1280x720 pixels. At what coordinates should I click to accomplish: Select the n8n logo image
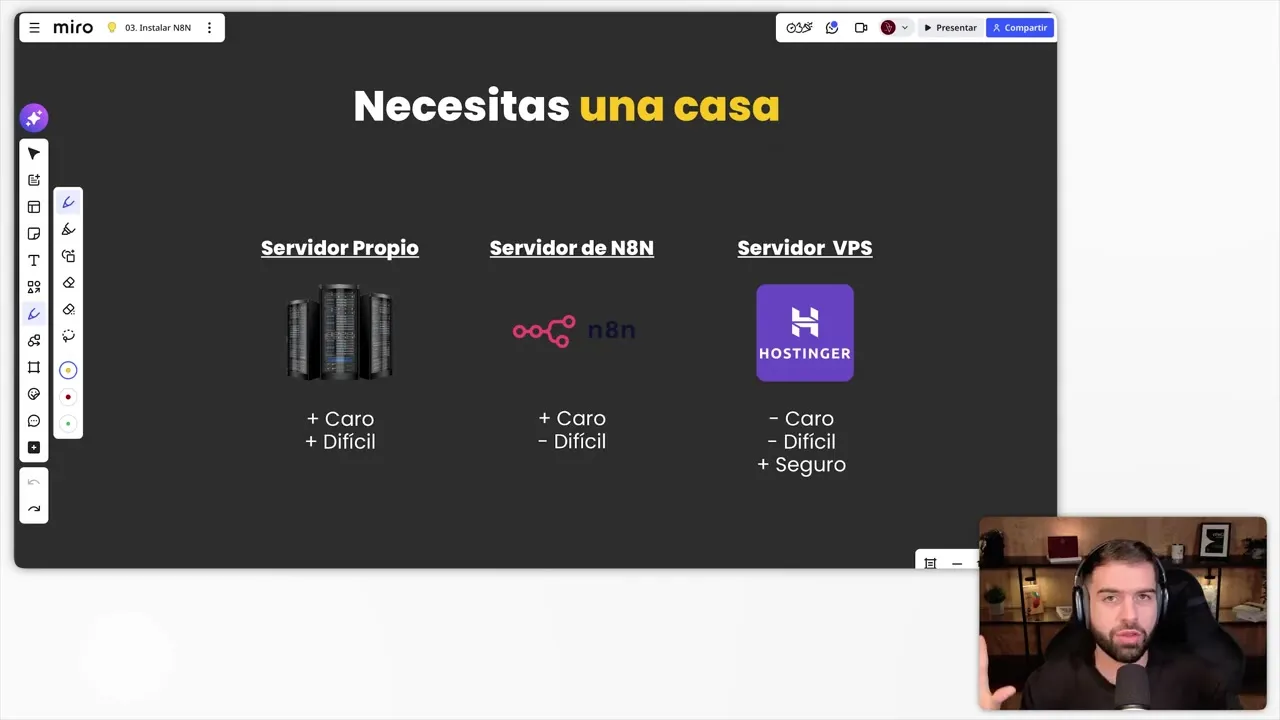574,331
